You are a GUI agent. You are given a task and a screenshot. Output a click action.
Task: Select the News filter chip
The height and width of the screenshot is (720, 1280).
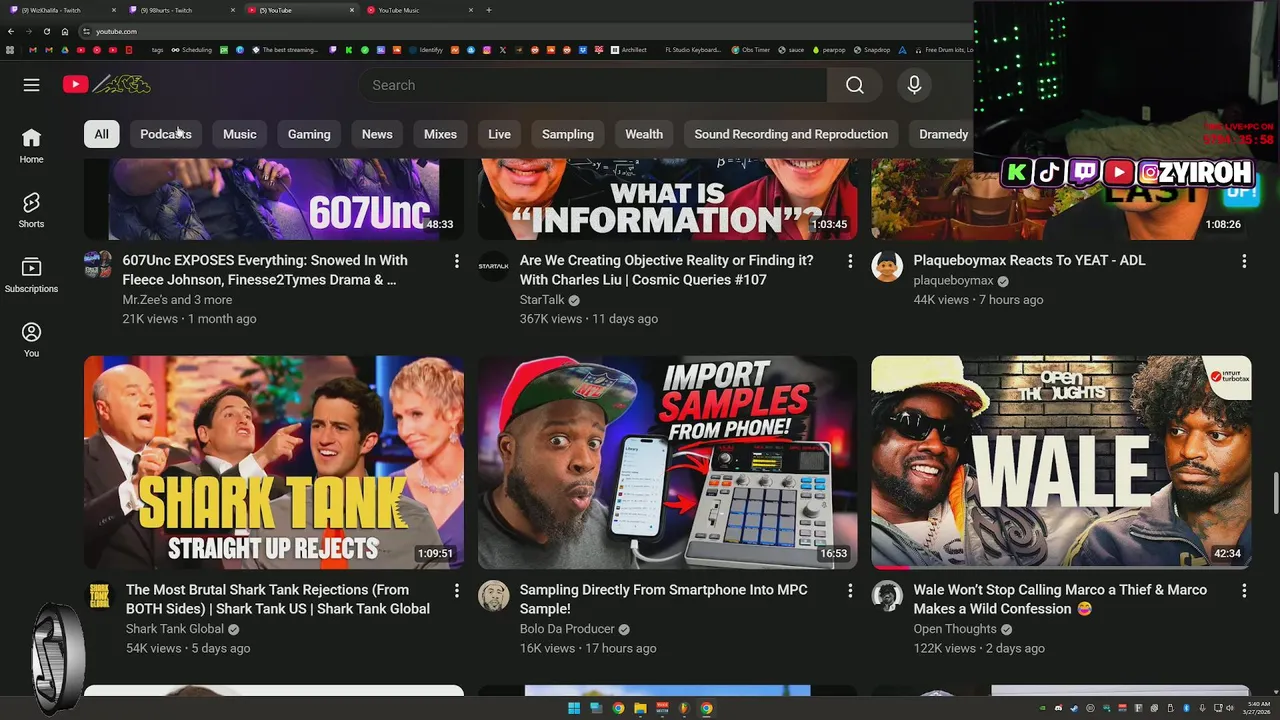click(377, 134)
